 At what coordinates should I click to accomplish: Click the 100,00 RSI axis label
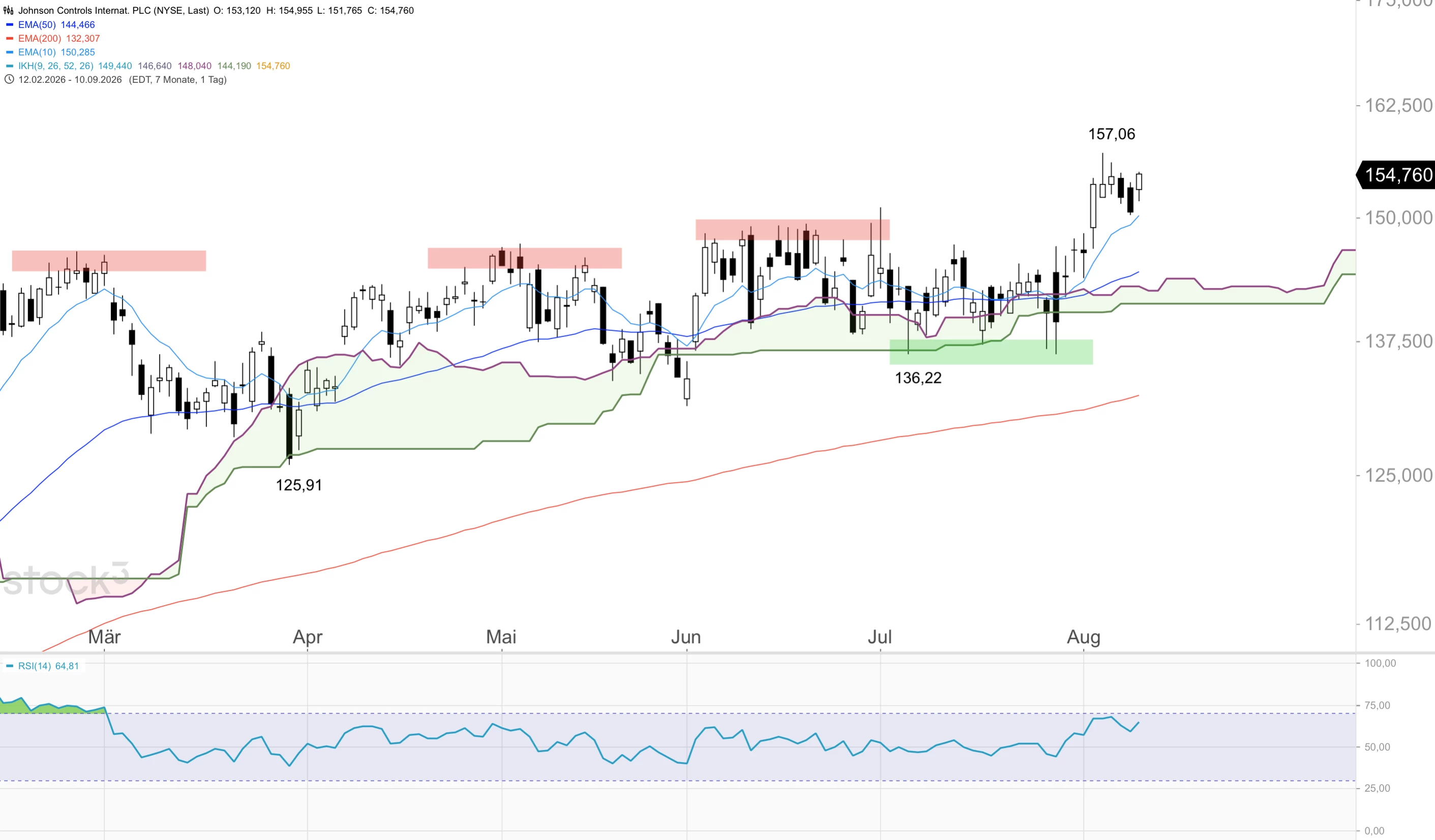1380,663
